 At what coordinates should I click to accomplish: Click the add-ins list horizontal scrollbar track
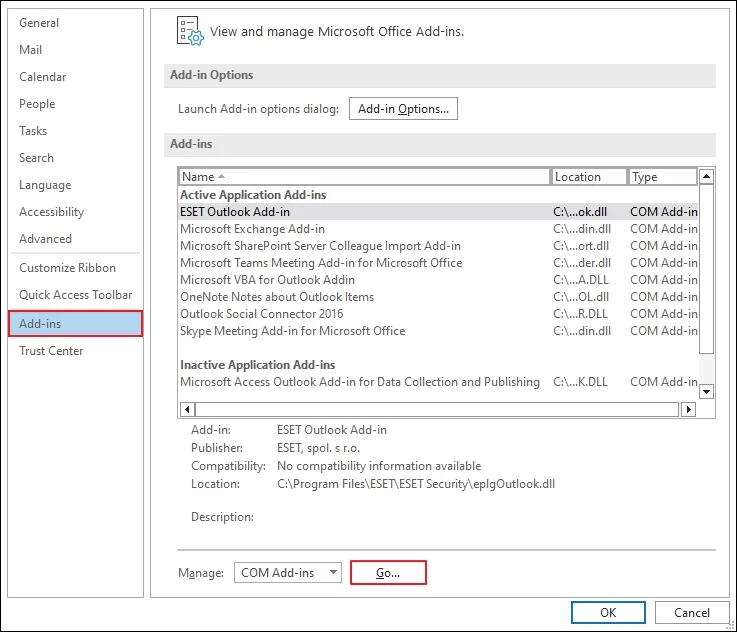point(437,409)
